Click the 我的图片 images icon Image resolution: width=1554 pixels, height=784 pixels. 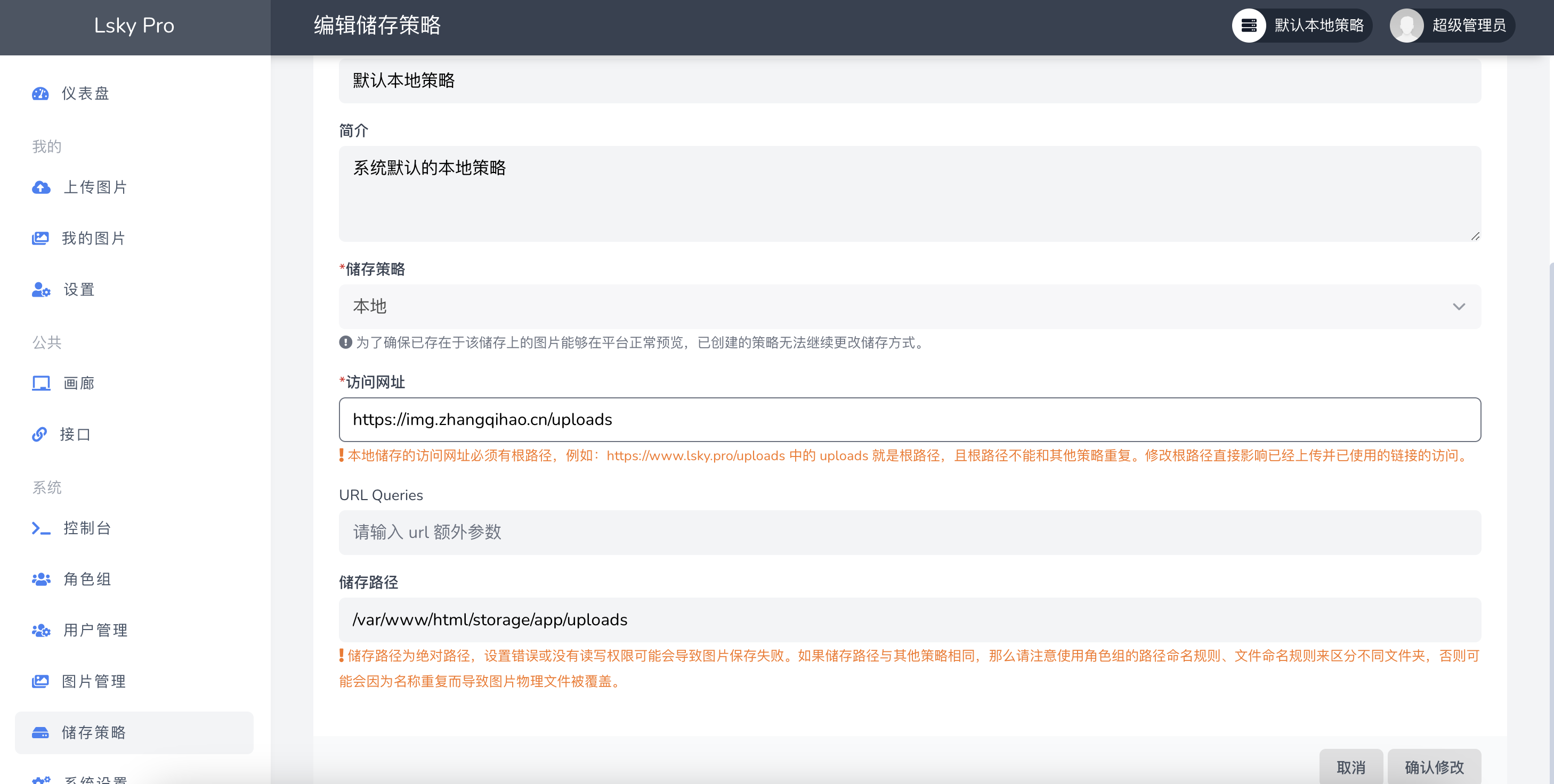(41, 238)
